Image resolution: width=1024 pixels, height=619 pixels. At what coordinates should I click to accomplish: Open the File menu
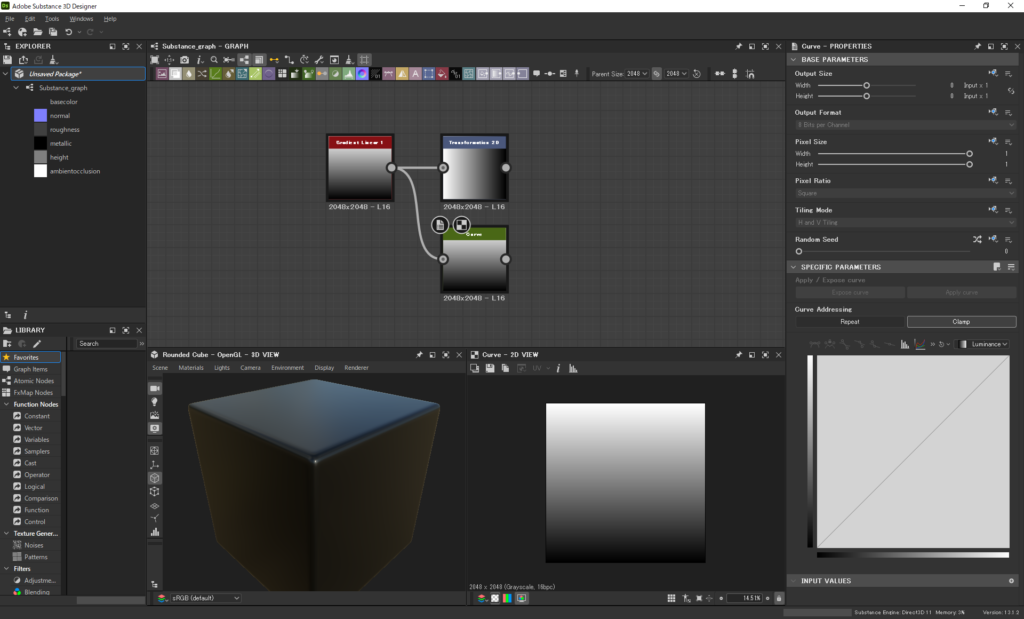[x=10, y=19]
